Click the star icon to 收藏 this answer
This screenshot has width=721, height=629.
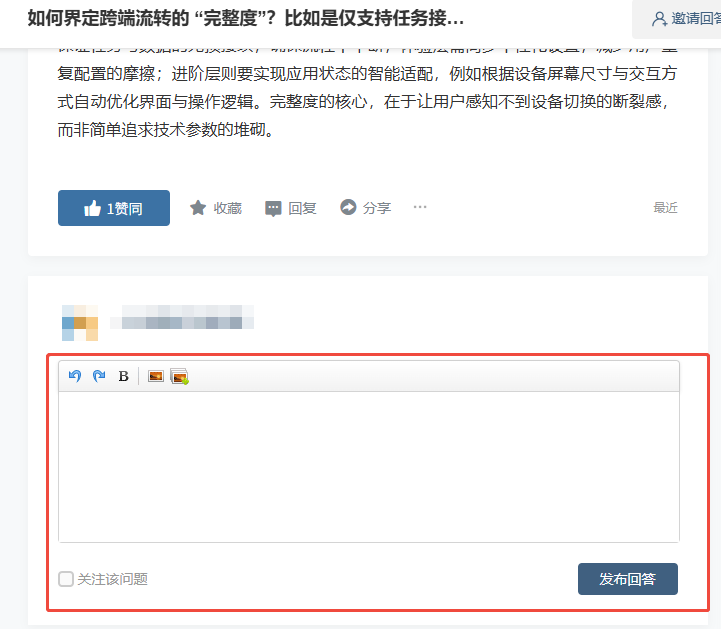tap(198, 208)
